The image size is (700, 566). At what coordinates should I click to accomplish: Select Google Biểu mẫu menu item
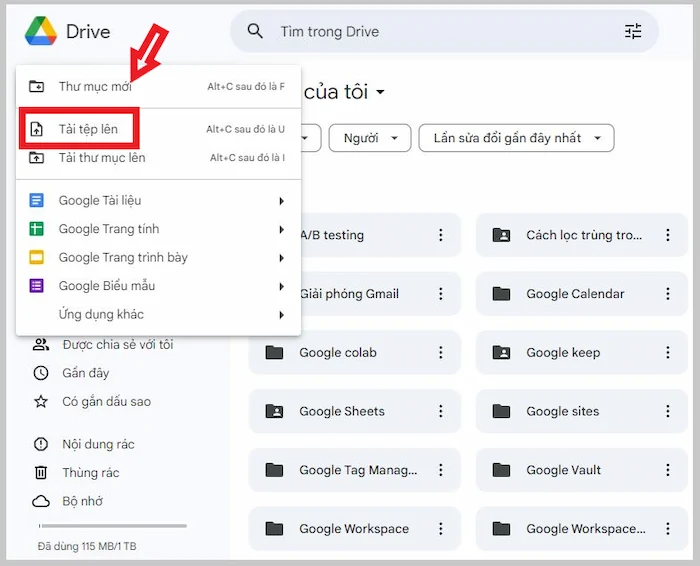coord(158,286)
